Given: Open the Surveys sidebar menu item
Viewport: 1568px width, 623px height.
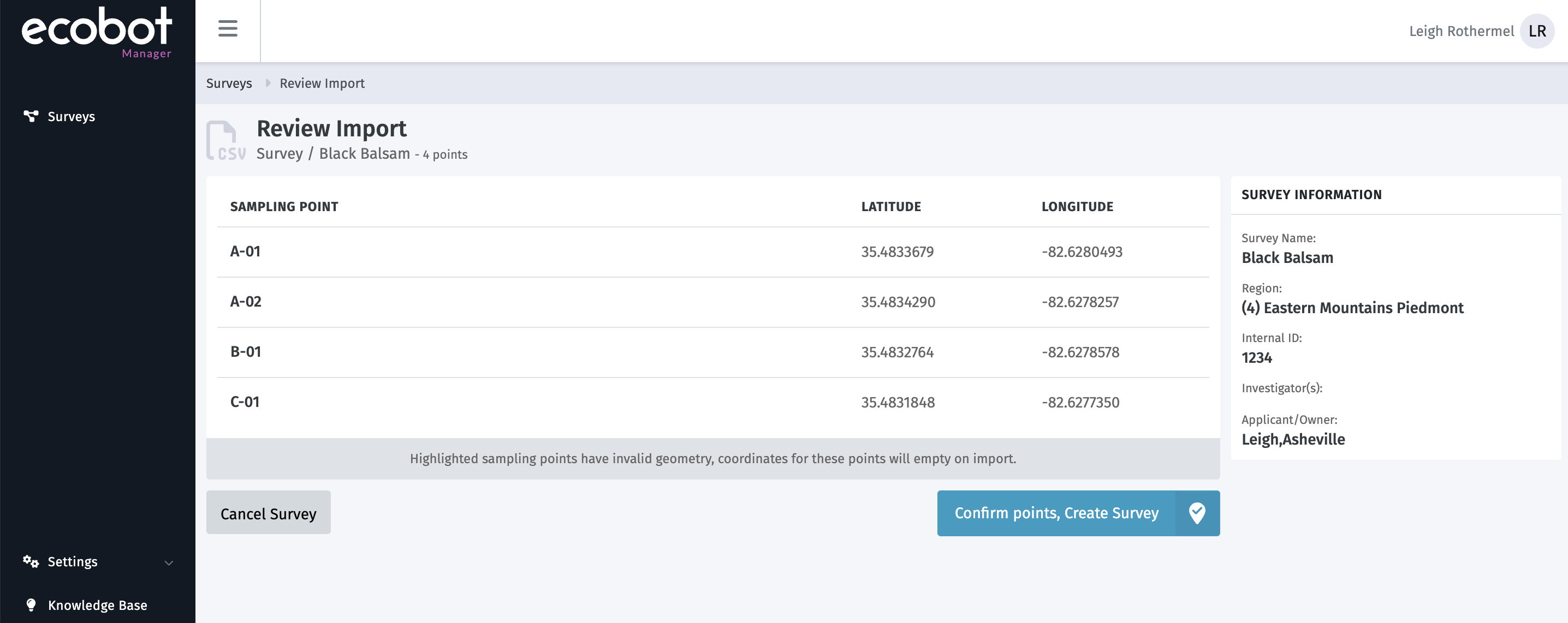Looking at the screenshot, I should (x=71, y=116).
